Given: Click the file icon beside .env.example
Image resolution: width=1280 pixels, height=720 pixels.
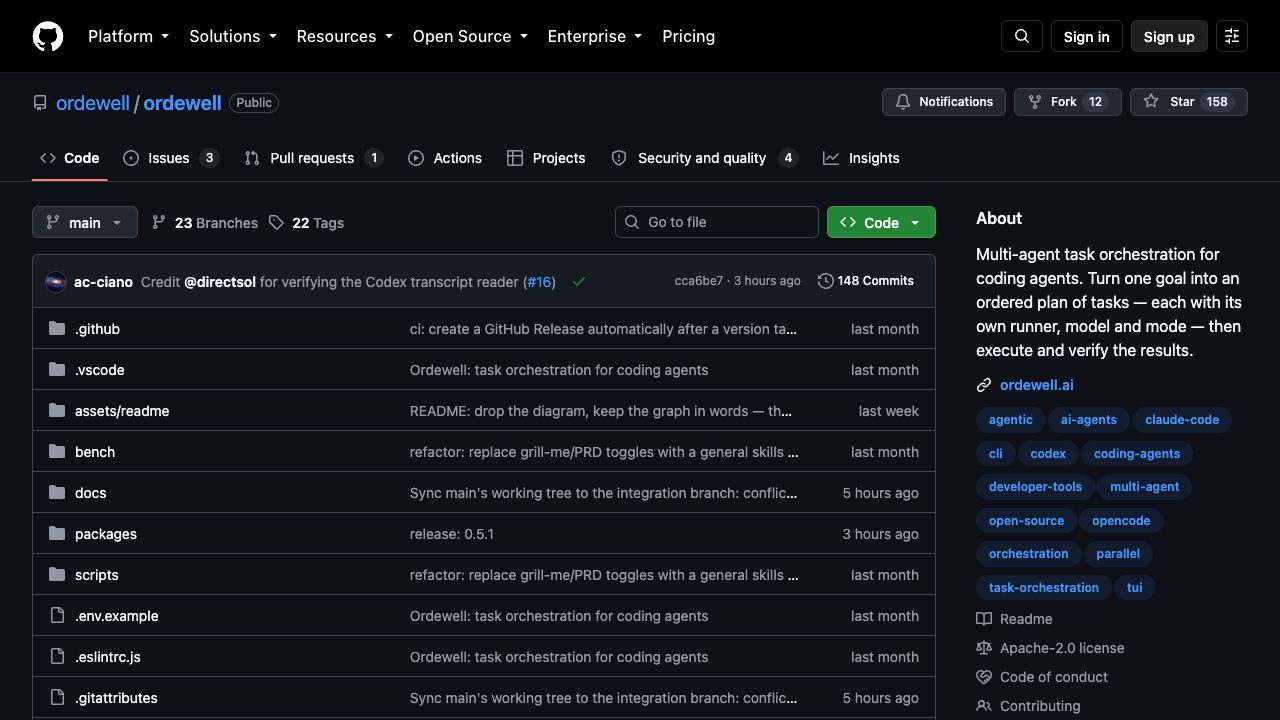Looking at the screenshot, I should point(57,616).
